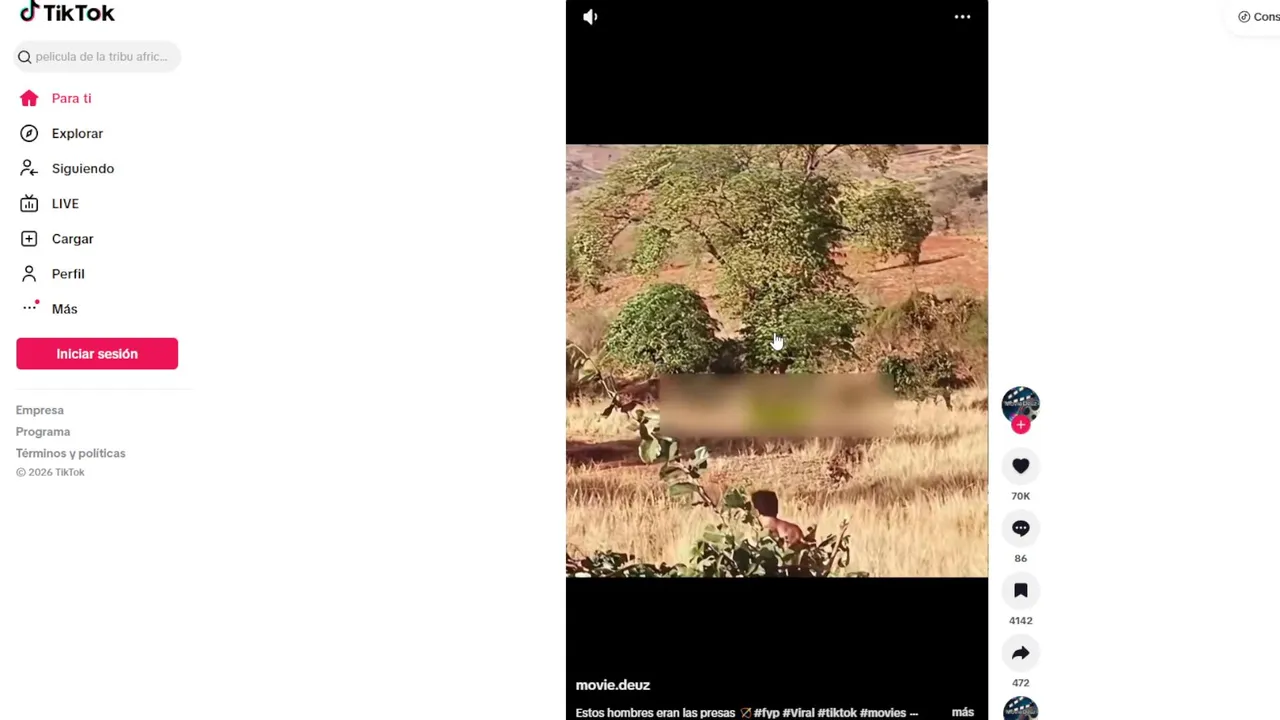Click the LIVE icon in sidebar

[29, 204]
